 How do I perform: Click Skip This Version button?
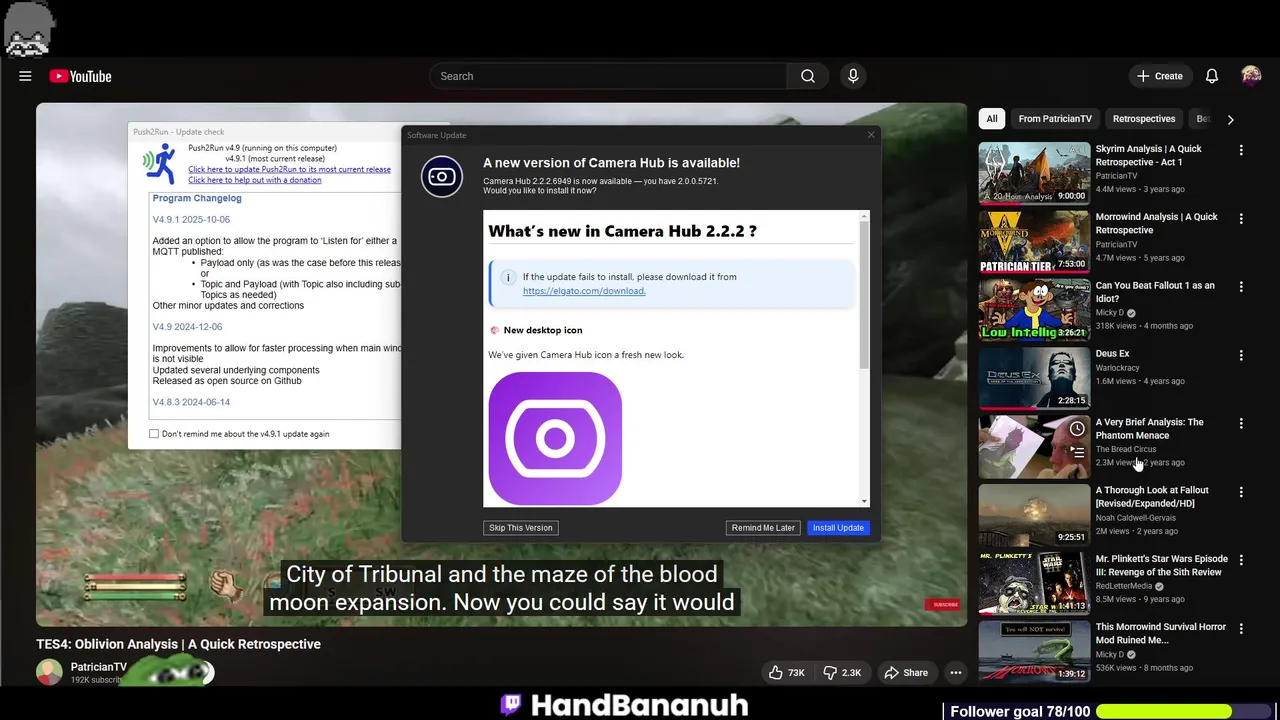point(521,528)
